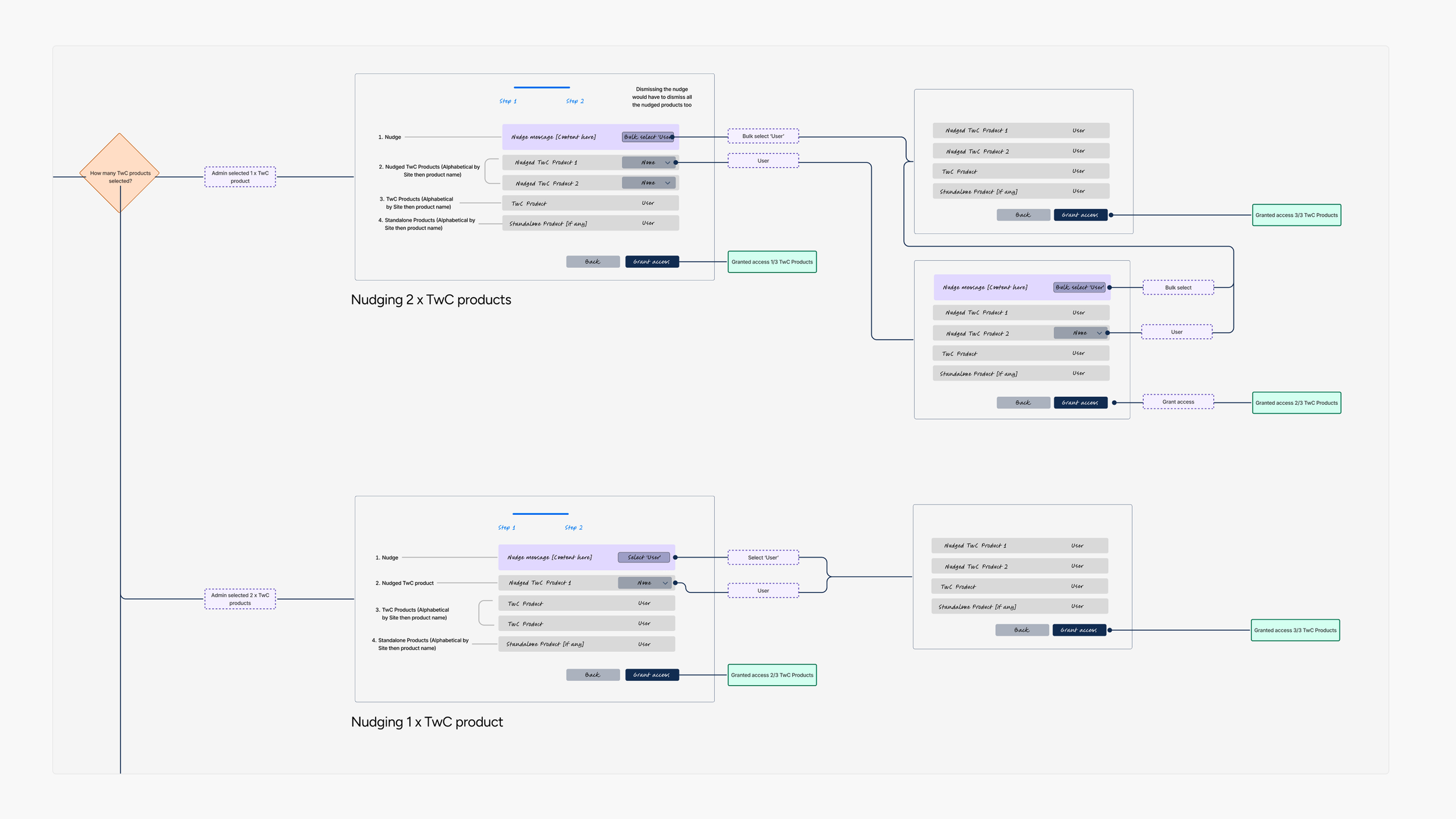Expand None dropdown chevron in 'Nudging 1 x TwC product' wireframe
This screenshot has height=819, width=1456.
click(665, 583)
